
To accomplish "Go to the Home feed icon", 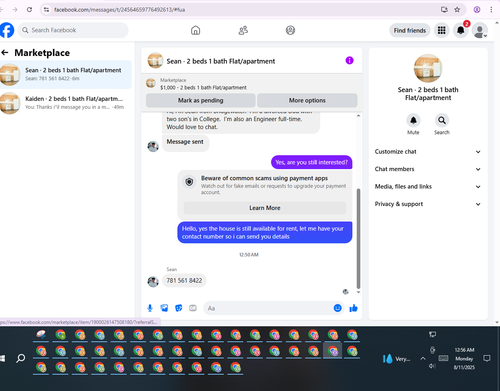I will [x=196, y=30].
